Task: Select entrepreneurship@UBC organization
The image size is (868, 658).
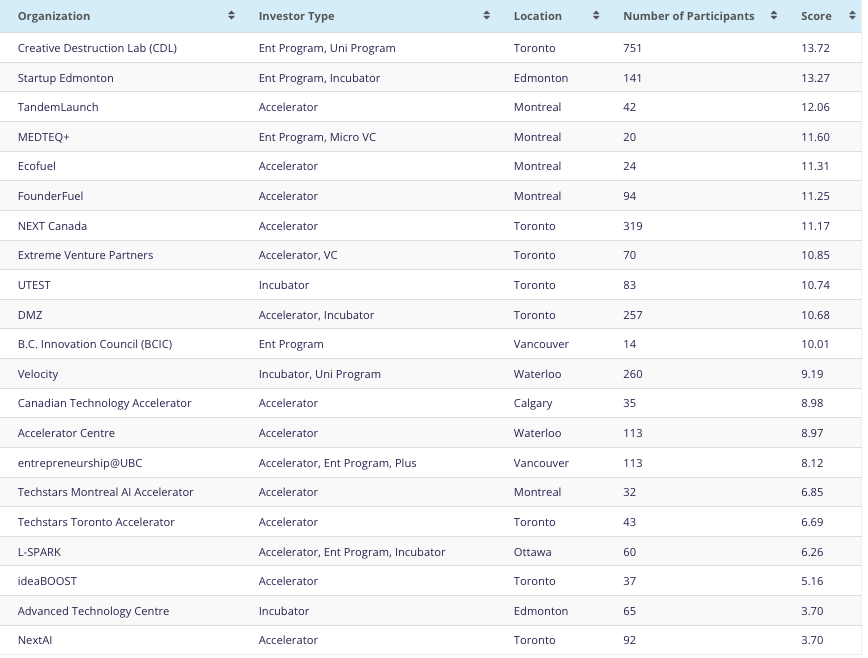Action: coord(80,463)
